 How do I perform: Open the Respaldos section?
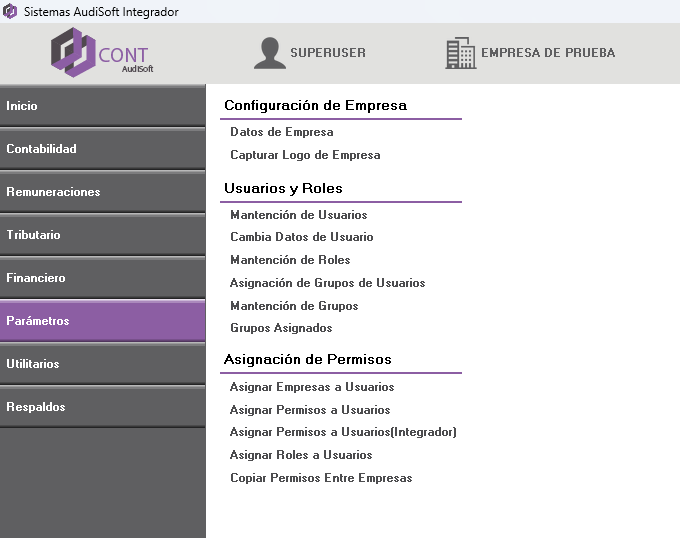tap(102, 407)
